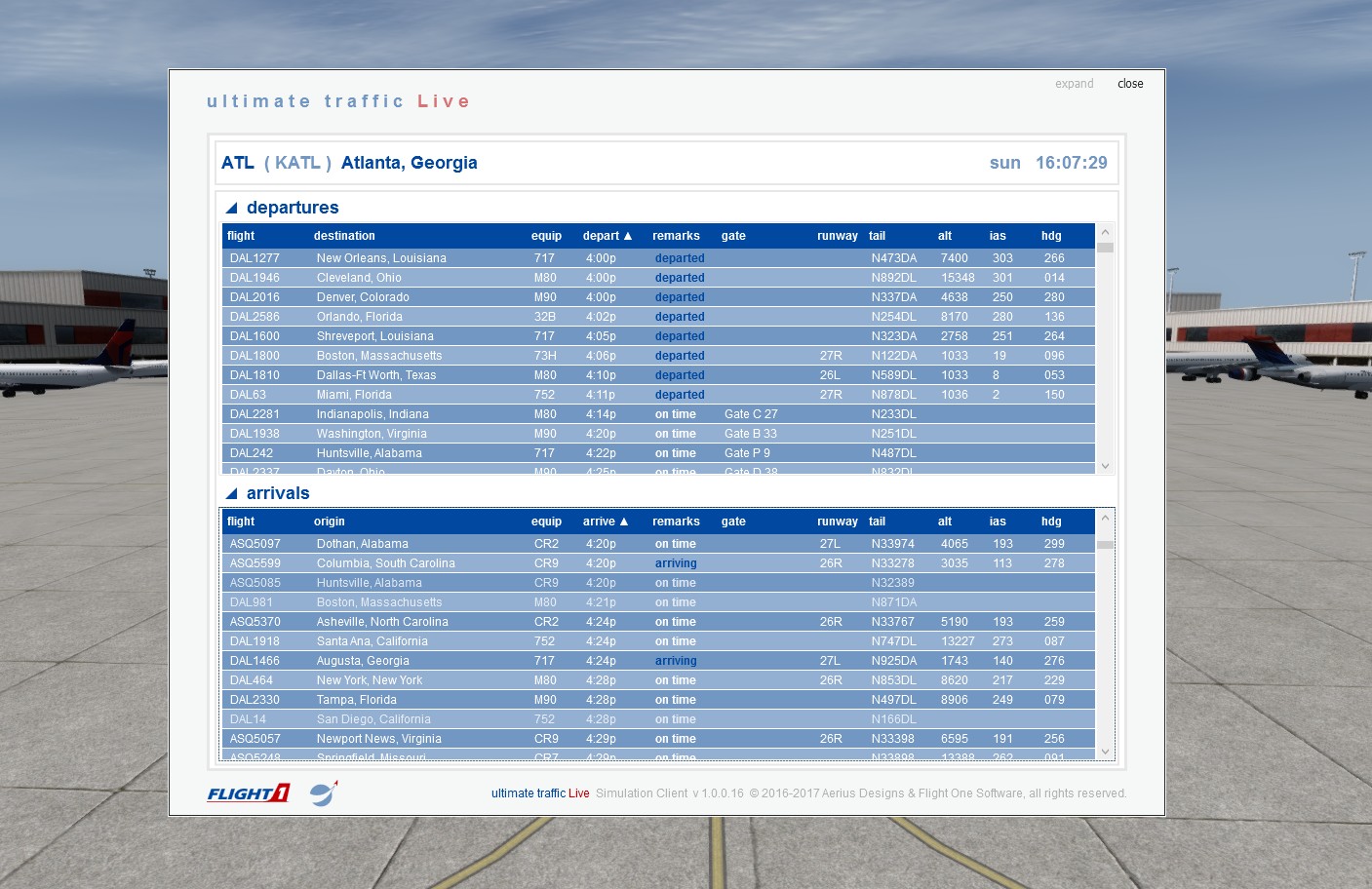Click the Flight1 logo
Screen dimensions: 1372x889
coord(249,793)
